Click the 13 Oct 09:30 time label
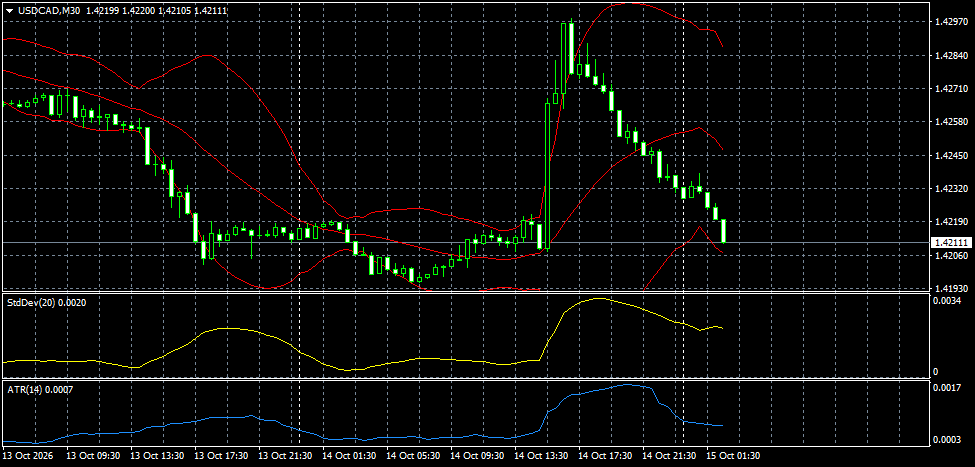 92,456
